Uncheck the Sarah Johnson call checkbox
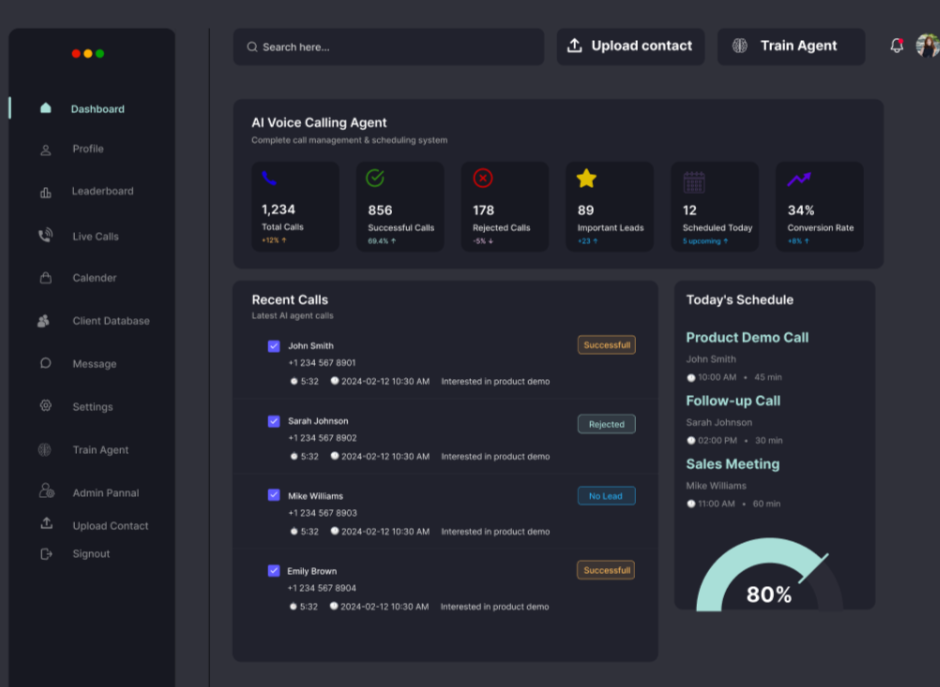The image size is (940, 687). point(274,421)
